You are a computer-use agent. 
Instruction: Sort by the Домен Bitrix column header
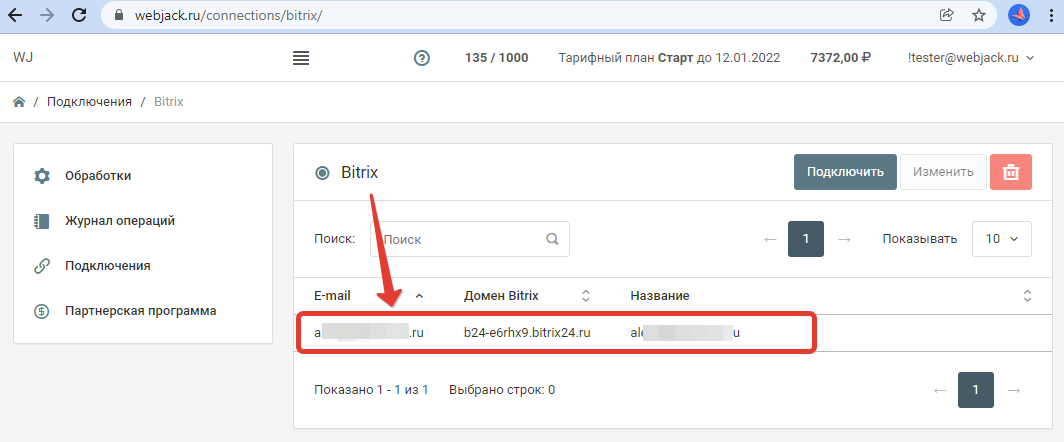pyautogui.click(x=501, y=295)
